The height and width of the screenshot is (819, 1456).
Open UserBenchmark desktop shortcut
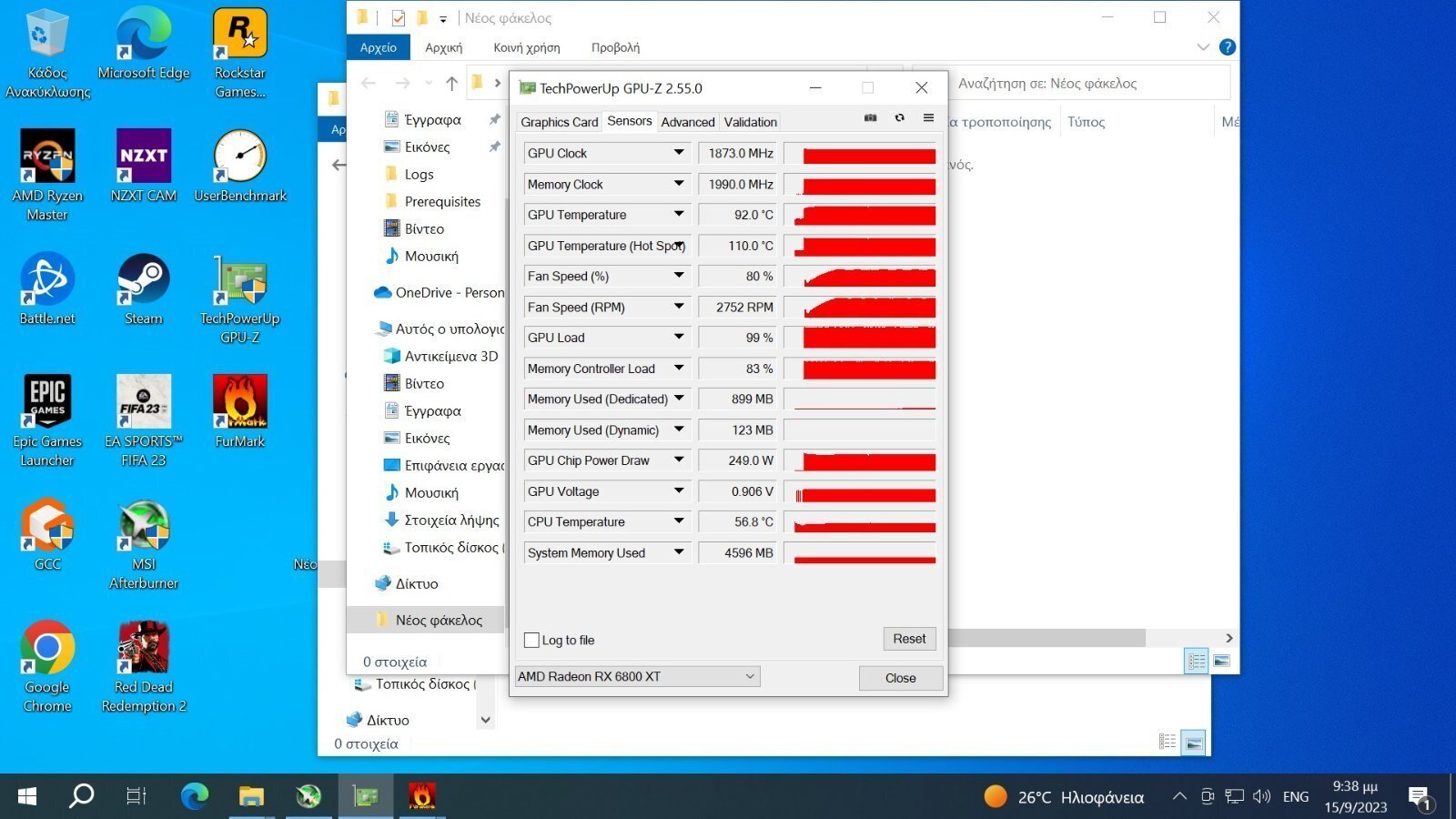coord(240,167)
